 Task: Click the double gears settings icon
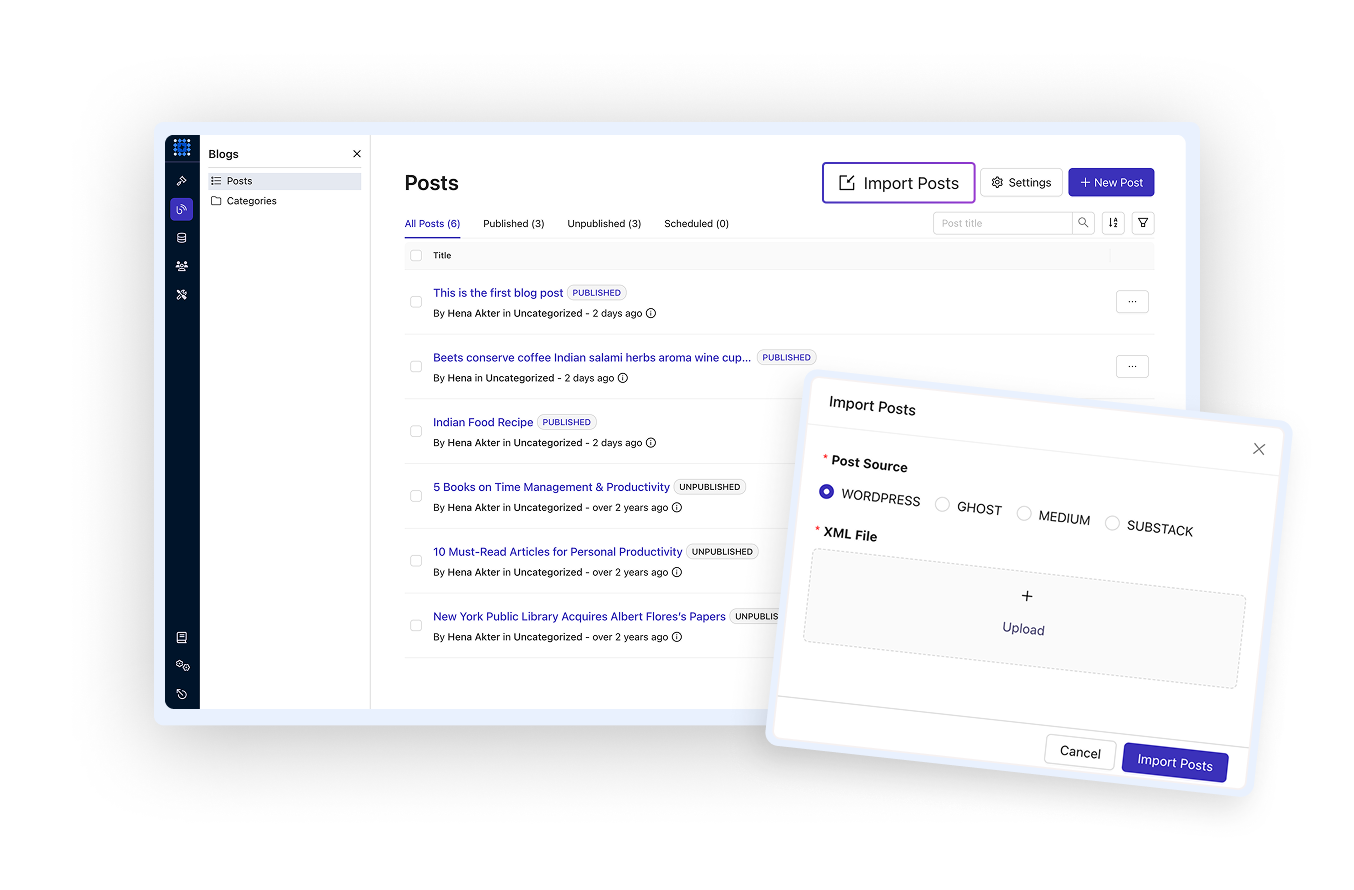181,665
